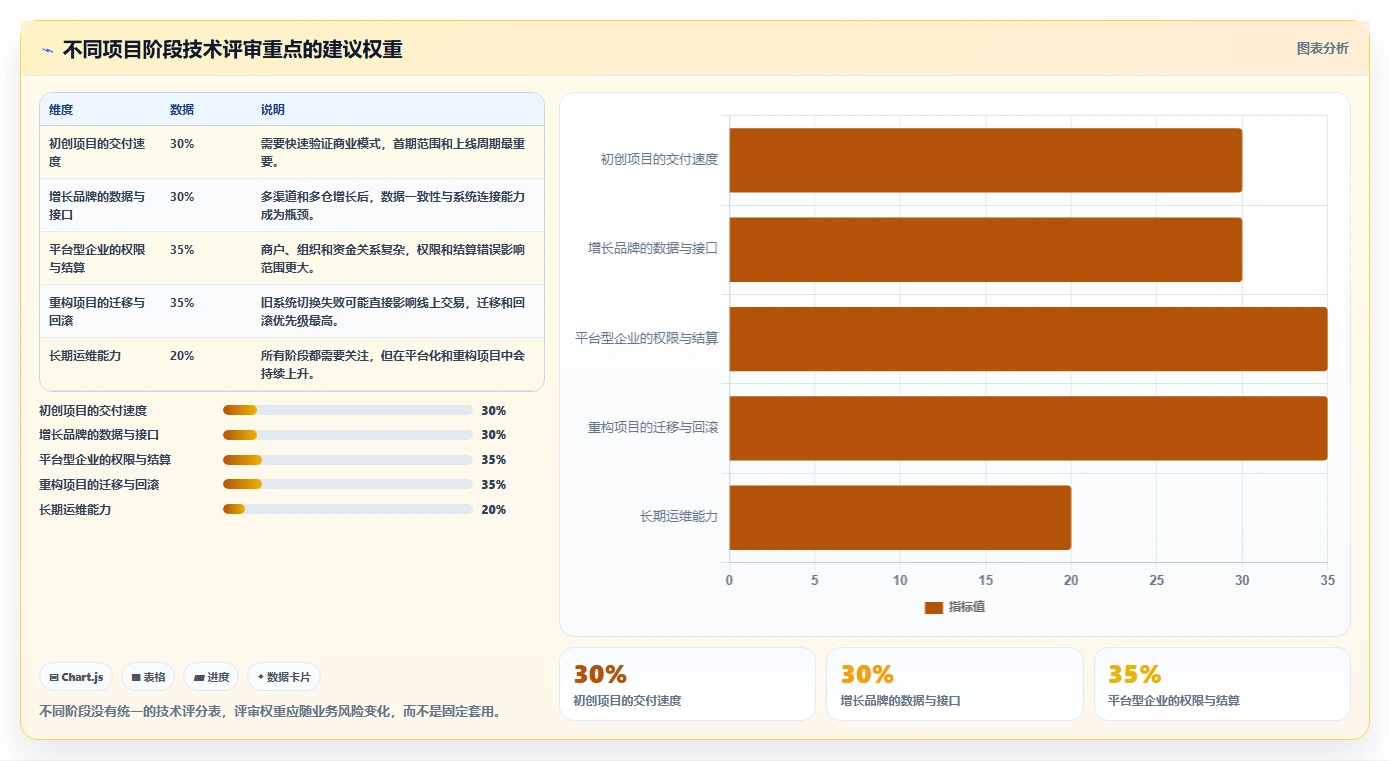1390x761 pixels.
Task: Click y-axis label 重构项目的迁移与回滚 in chart
Action: click(x=653, y=428)
